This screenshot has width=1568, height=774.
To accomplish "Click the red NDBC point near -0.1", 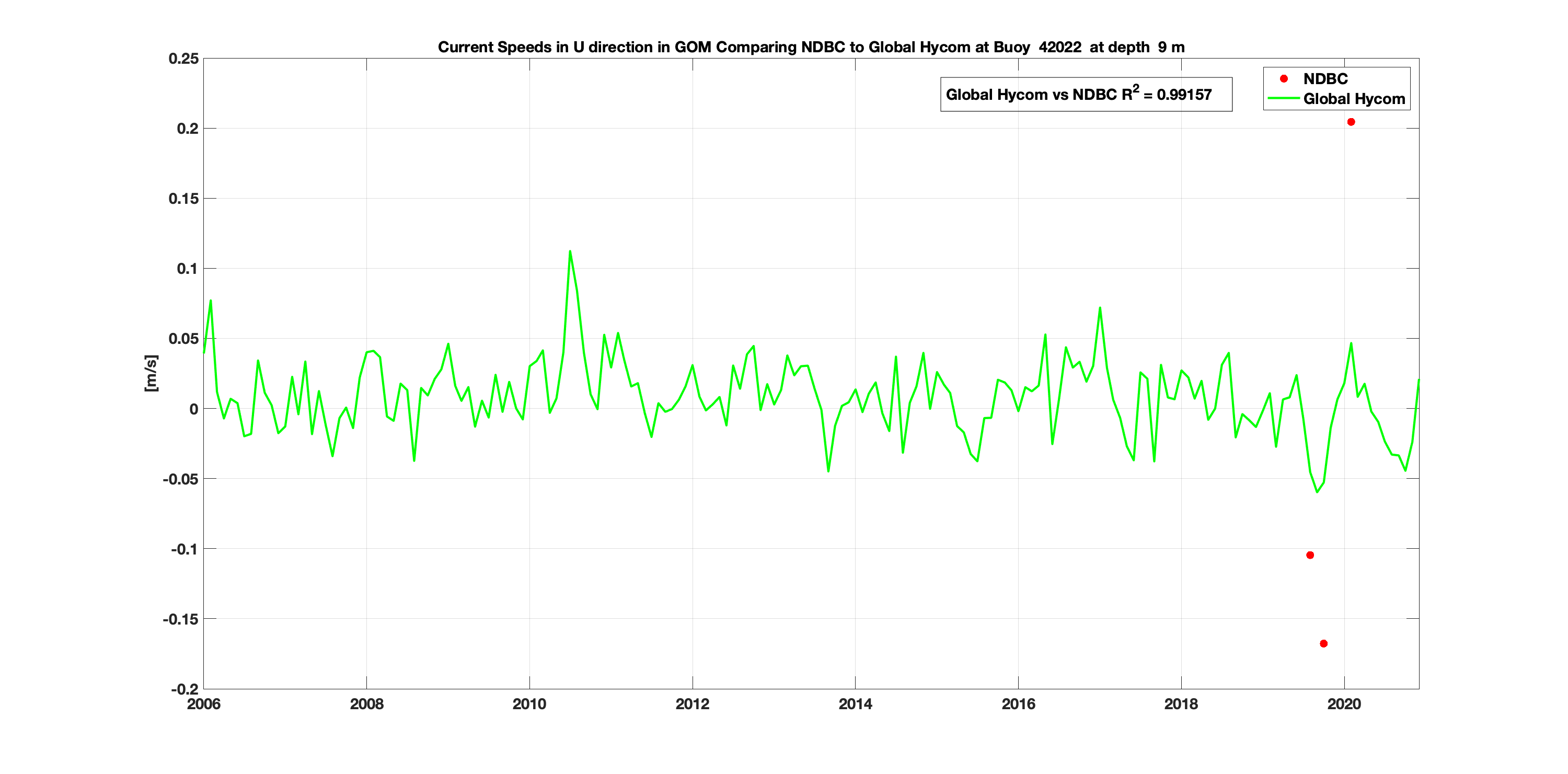I will (x=1310, y=555).
